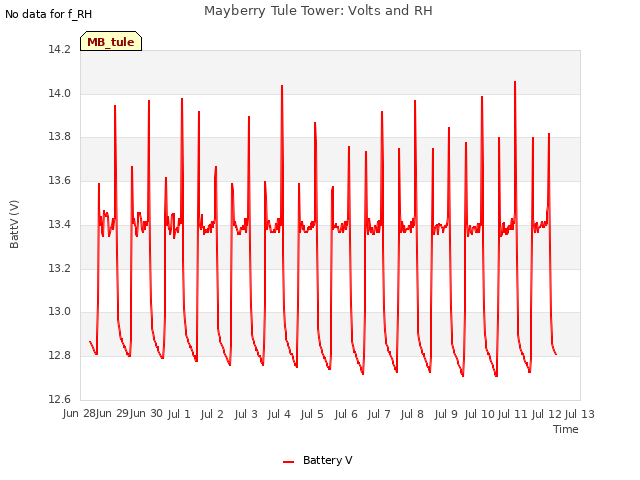Click the MB_tule label box
The image size is (640, 480).
pos(111,41)
